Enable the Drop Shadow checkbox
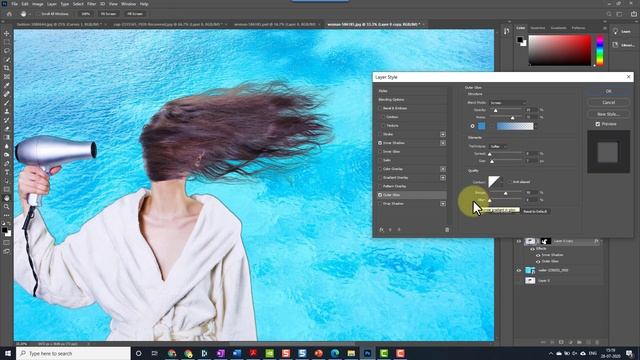Image resolution: width=640 pixels, height=360 pixels. point(380,204)
